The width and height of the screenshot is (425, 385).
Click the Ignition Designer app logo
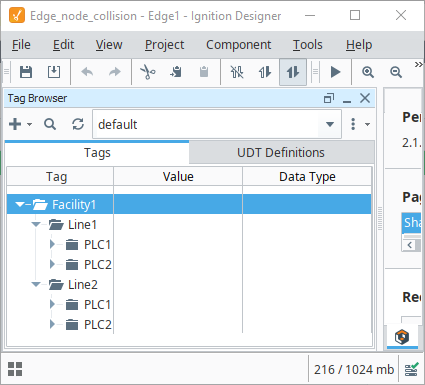[17, 15]
